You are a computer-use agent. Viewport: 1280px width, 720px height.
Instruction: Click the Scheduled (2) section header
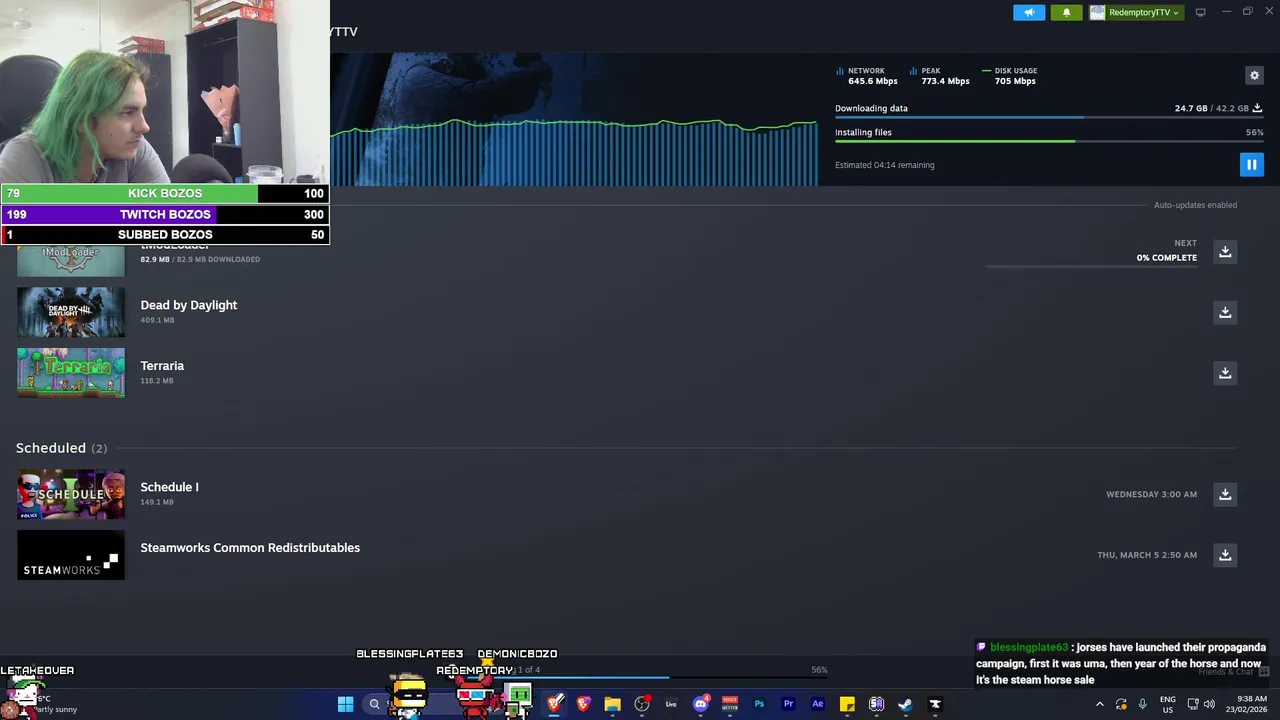click(61, 448)
